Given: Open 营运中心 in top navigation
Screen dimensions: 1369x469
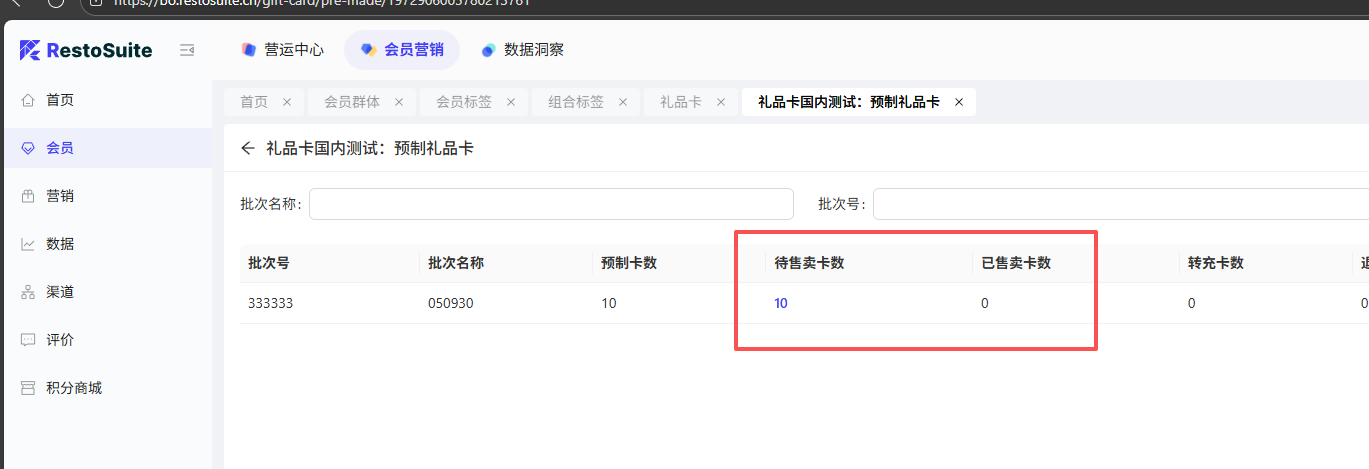Looking at the screenshot, I should pyautogui.click(x=283, y=50).
